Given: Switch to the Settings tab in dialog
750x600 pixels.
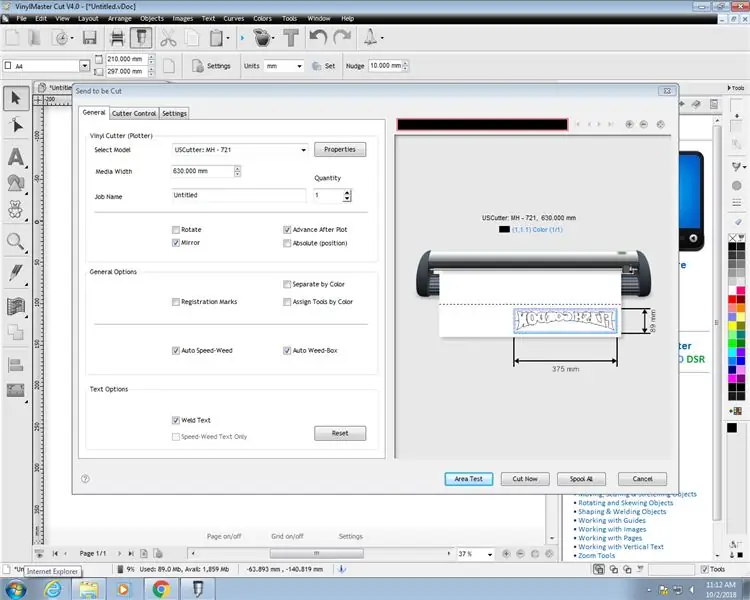Looking at the screenshot, I should pos(174,113).
